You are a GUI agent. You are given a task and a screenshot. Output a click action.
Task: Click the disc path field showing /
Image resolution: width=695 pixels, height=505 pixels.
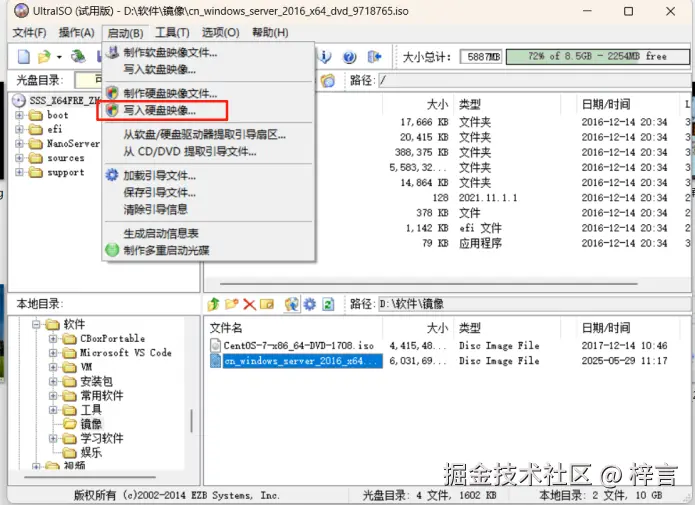click(534, 81)
